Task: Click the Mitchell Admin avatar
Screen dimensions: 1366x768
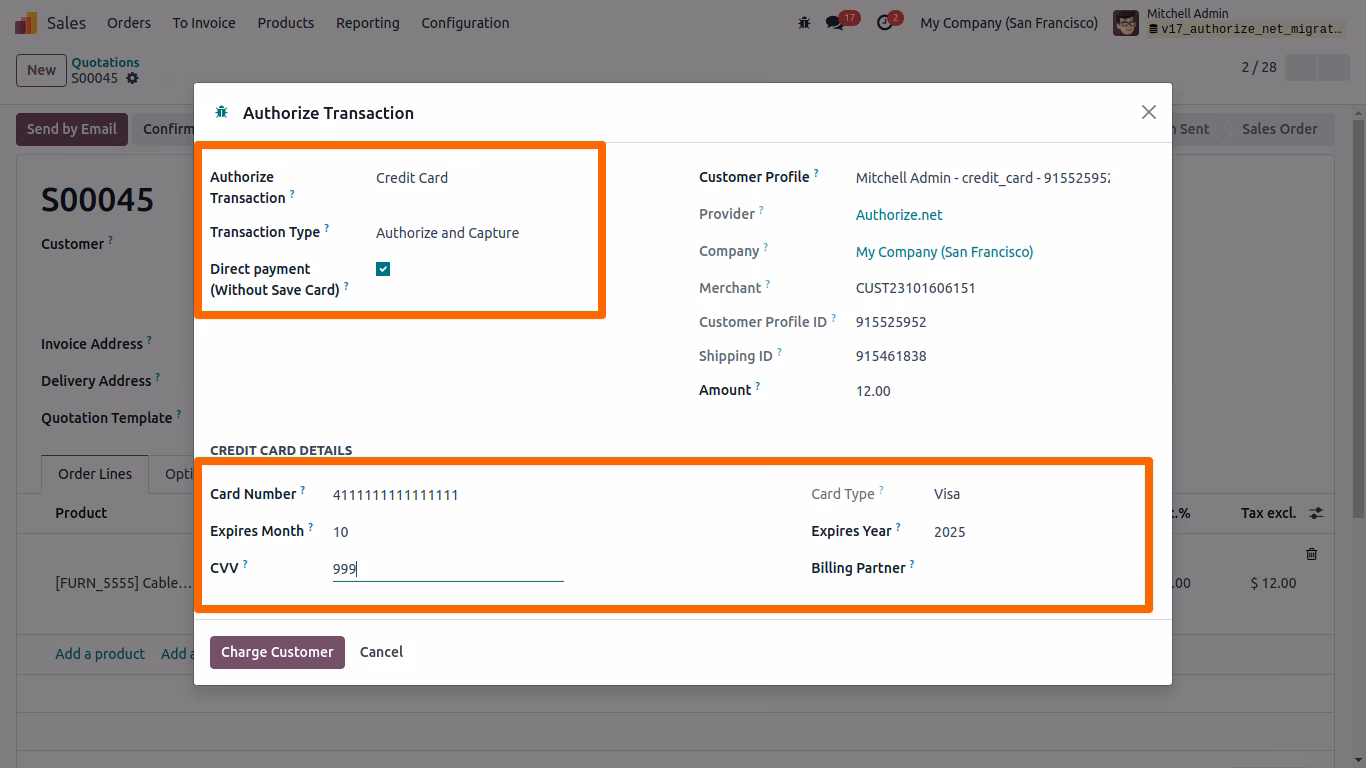Action: [1126, 22]
